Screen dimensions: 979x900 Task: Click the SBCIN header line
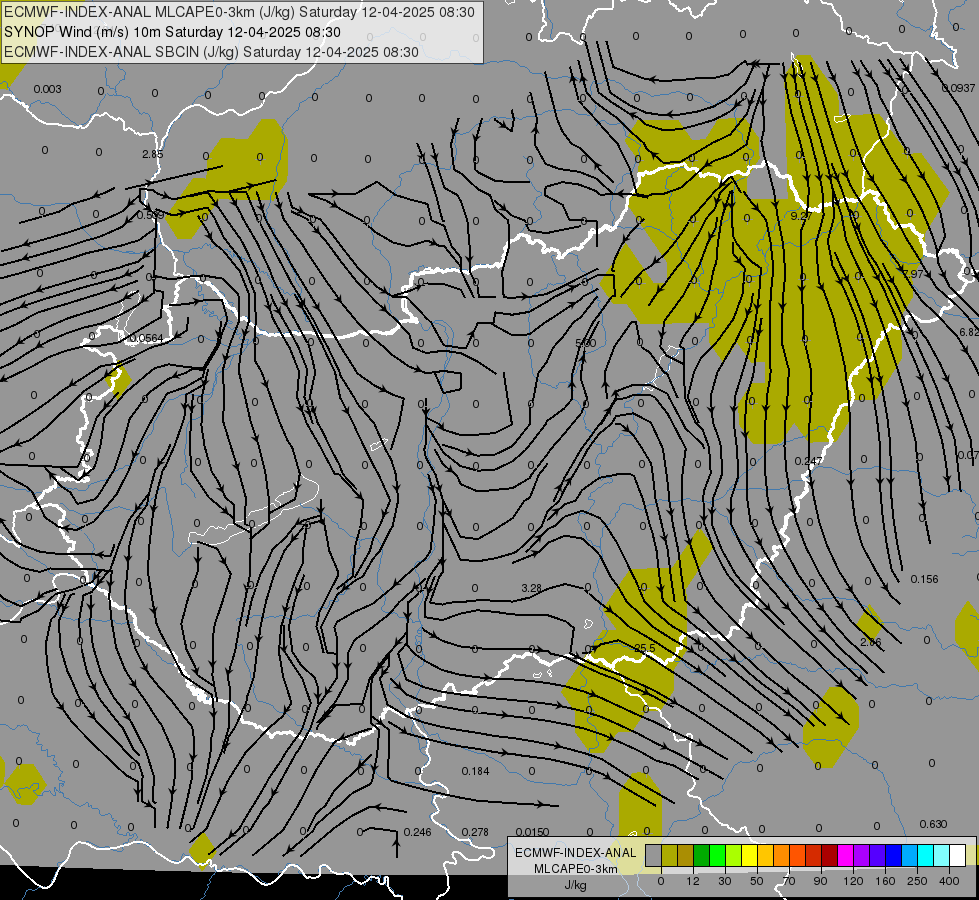(211, 52)
